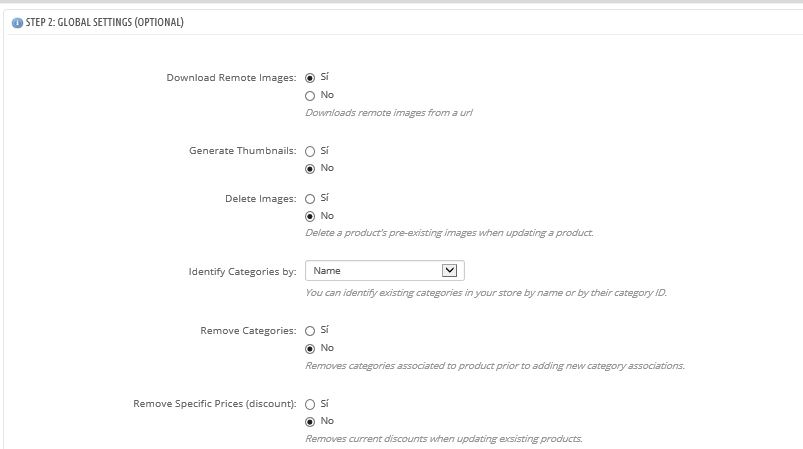This screenshot has width=803, height=449.
Task: Select Sí for Delete Images
Action: [x=310, y=199]
